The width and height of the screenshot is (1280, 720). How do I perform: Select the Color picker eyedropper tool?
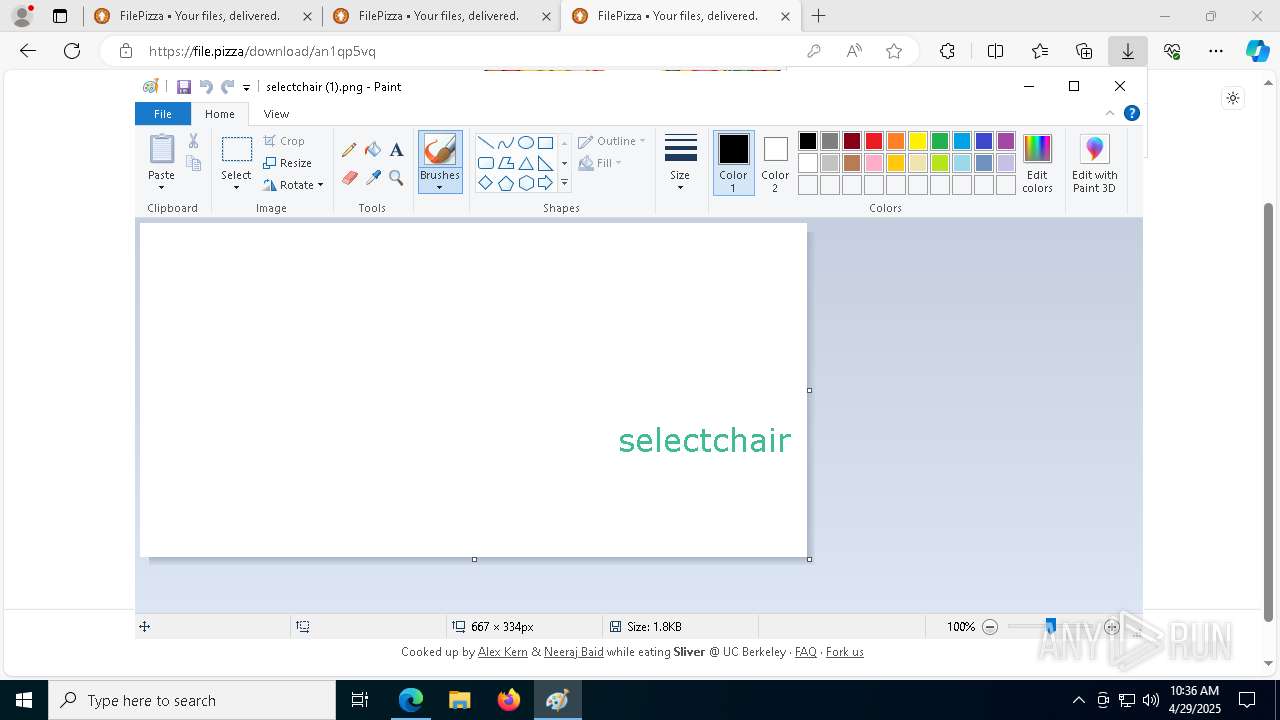[373, 178]
